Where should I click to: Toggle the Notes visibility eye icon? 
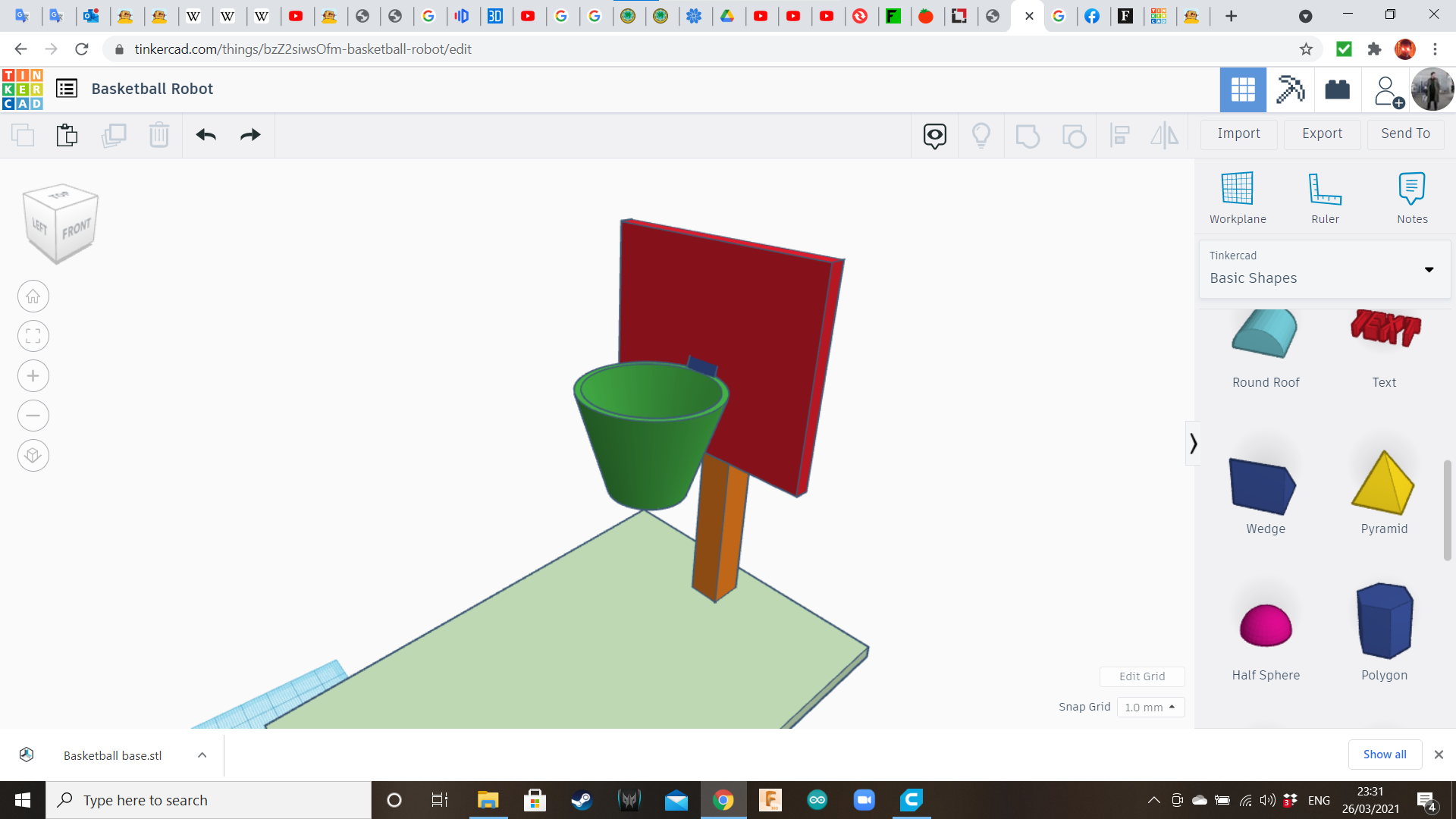click(934, 135)
